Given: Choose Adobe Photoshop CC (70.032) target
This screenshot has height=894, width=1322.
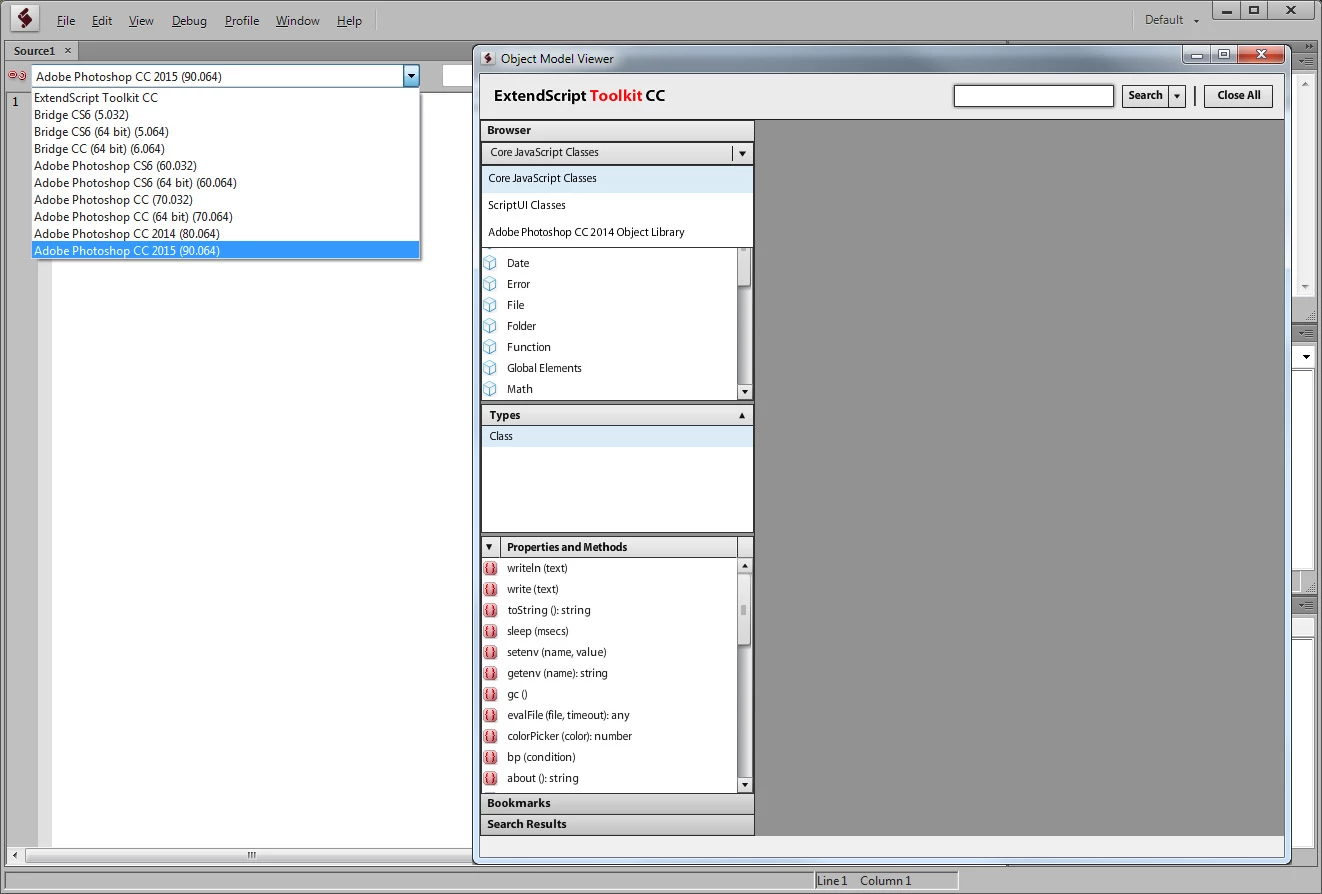Looking at the screenshot, I should (x=225, y=200).
